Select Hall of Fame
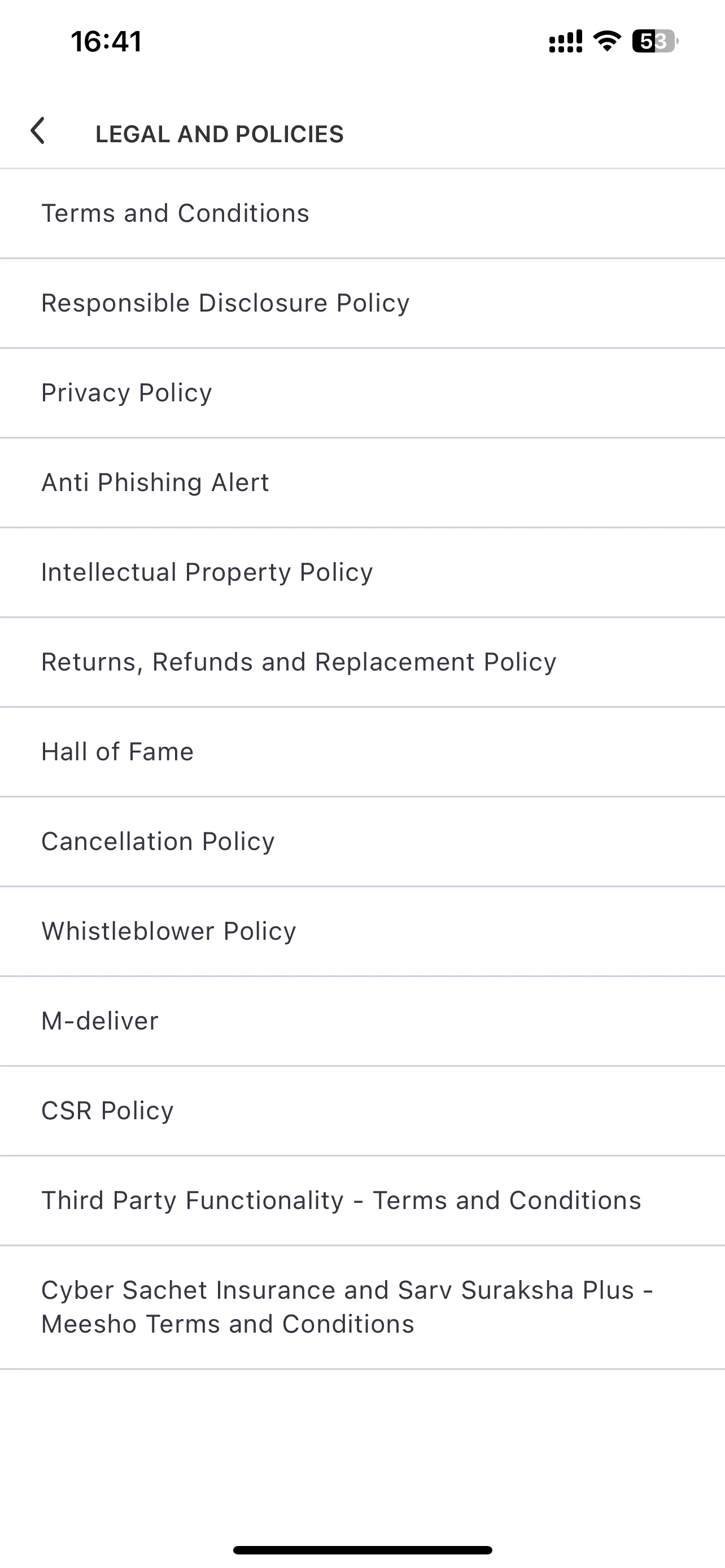 click(x=362, y=752)
